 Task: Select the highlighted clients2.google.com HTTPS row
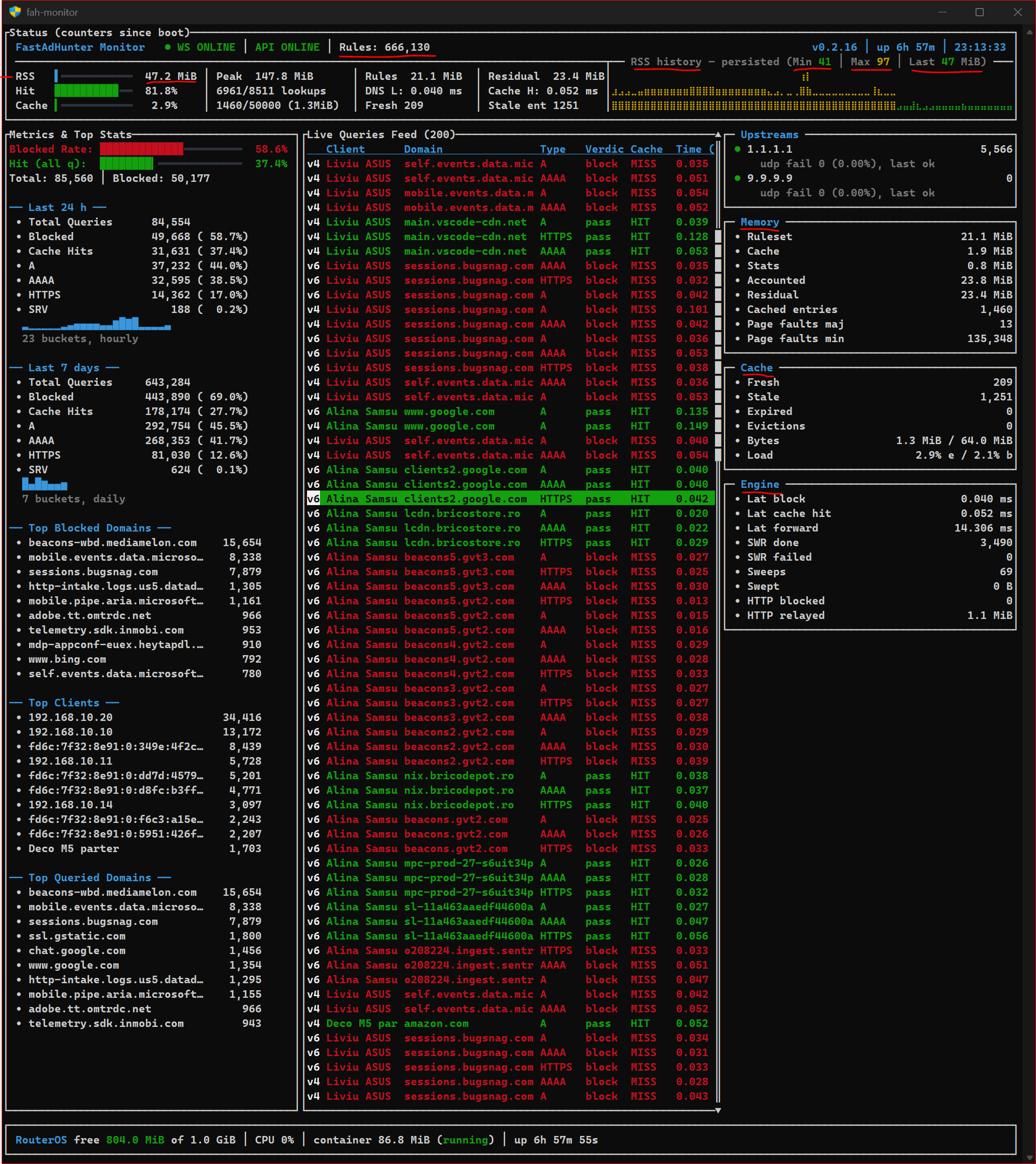pyautogui.click(x=510, y=499)
